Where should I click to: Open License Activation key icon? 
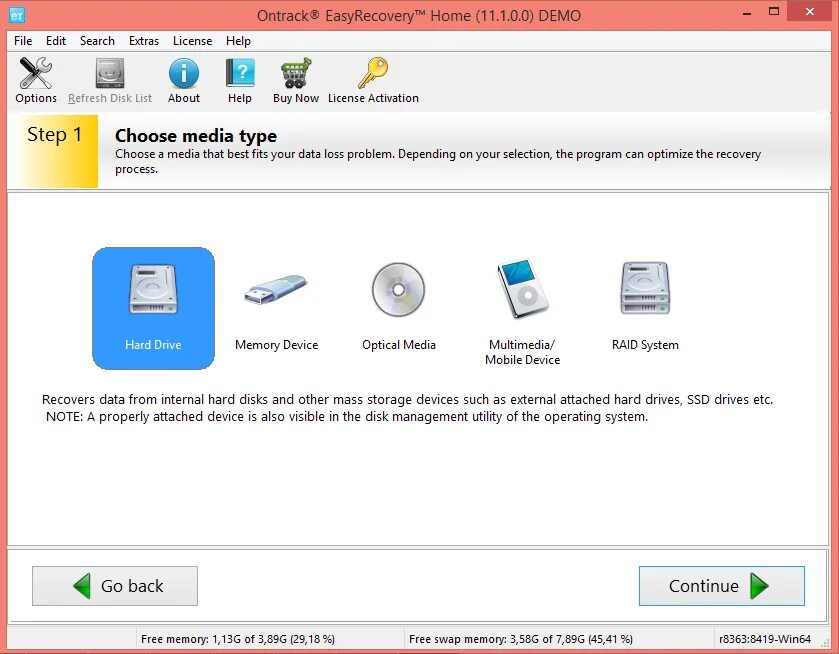click(x=373, y=73)
